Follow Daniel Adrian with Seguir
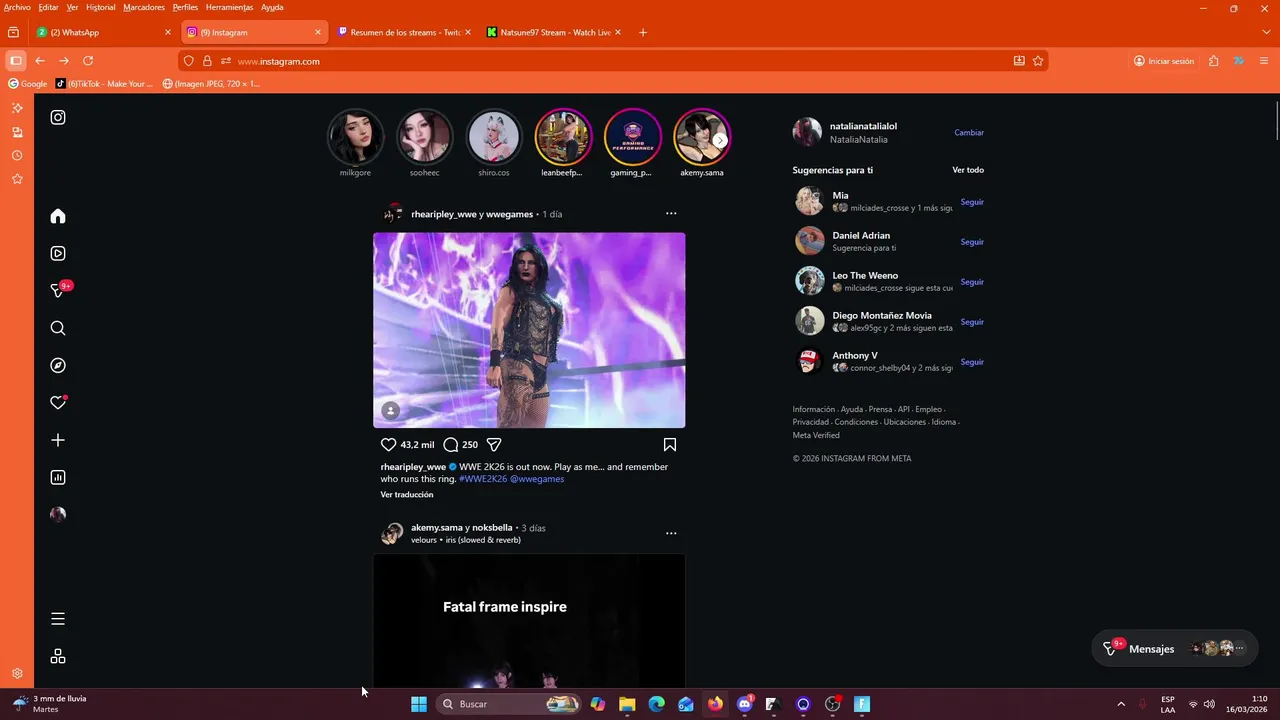 coord(972,242)
